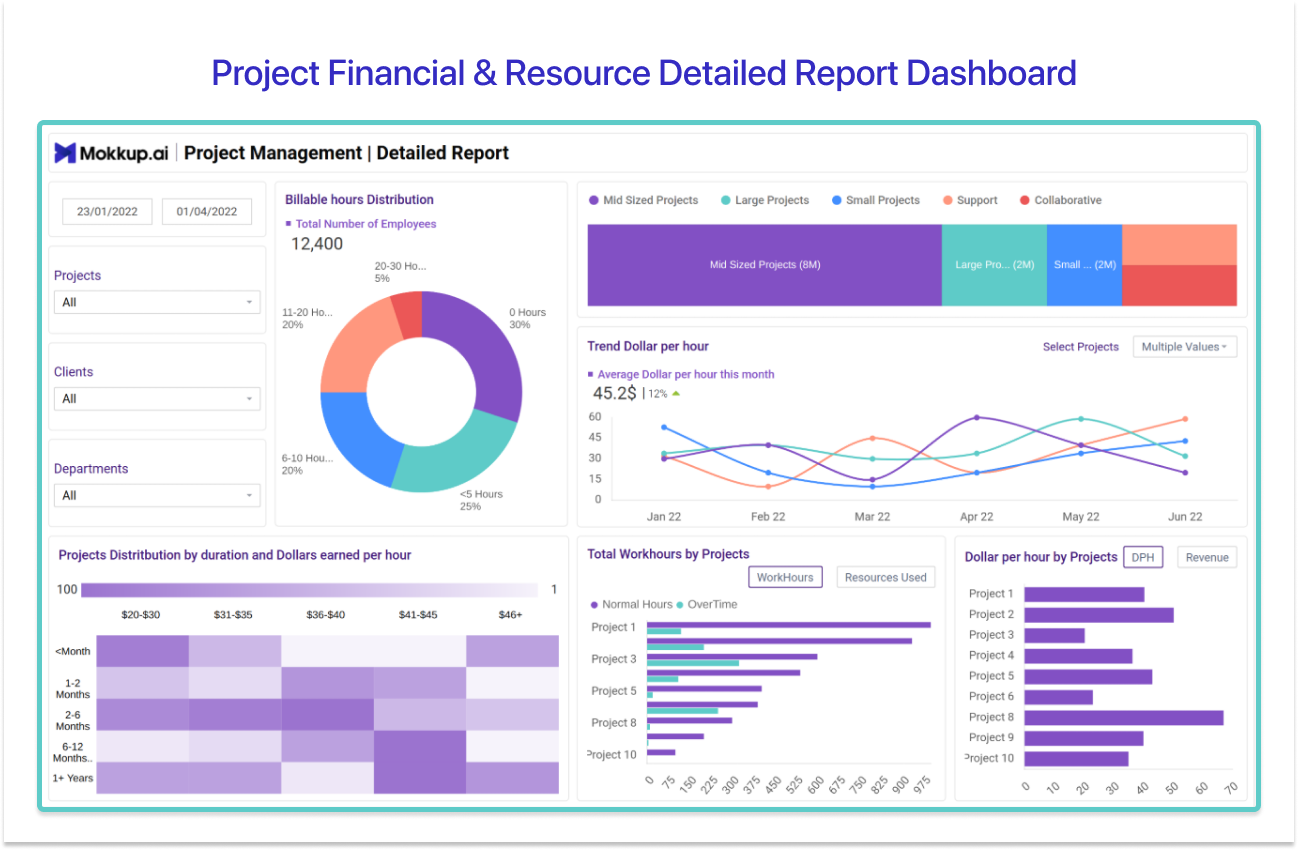Click the 1+ Years heatmap row label
This screenshot has width=1298, height=850.
[73, 777]
